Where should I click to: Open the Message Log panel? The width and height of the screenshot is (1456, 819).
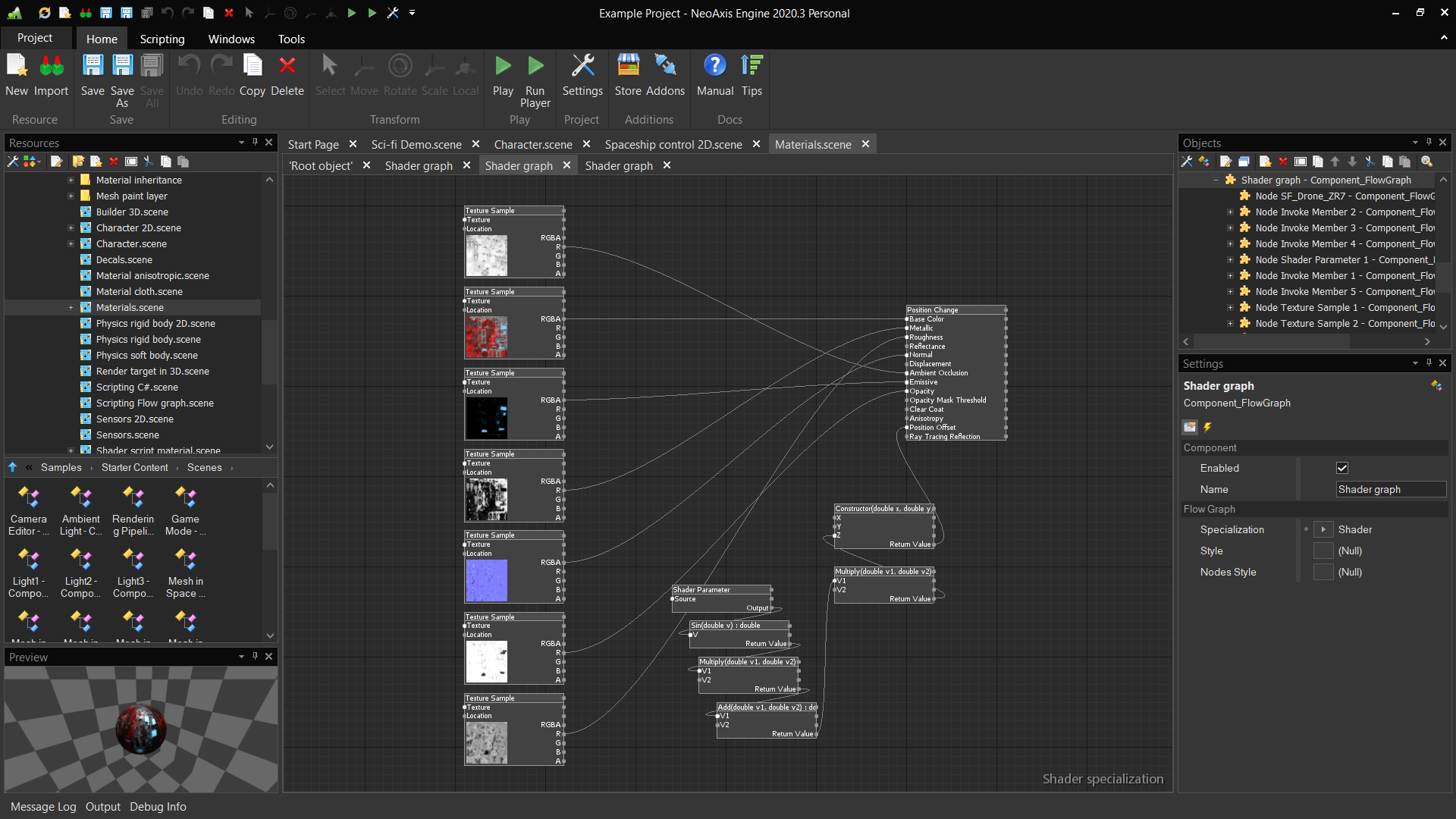[x=43, y=807]
